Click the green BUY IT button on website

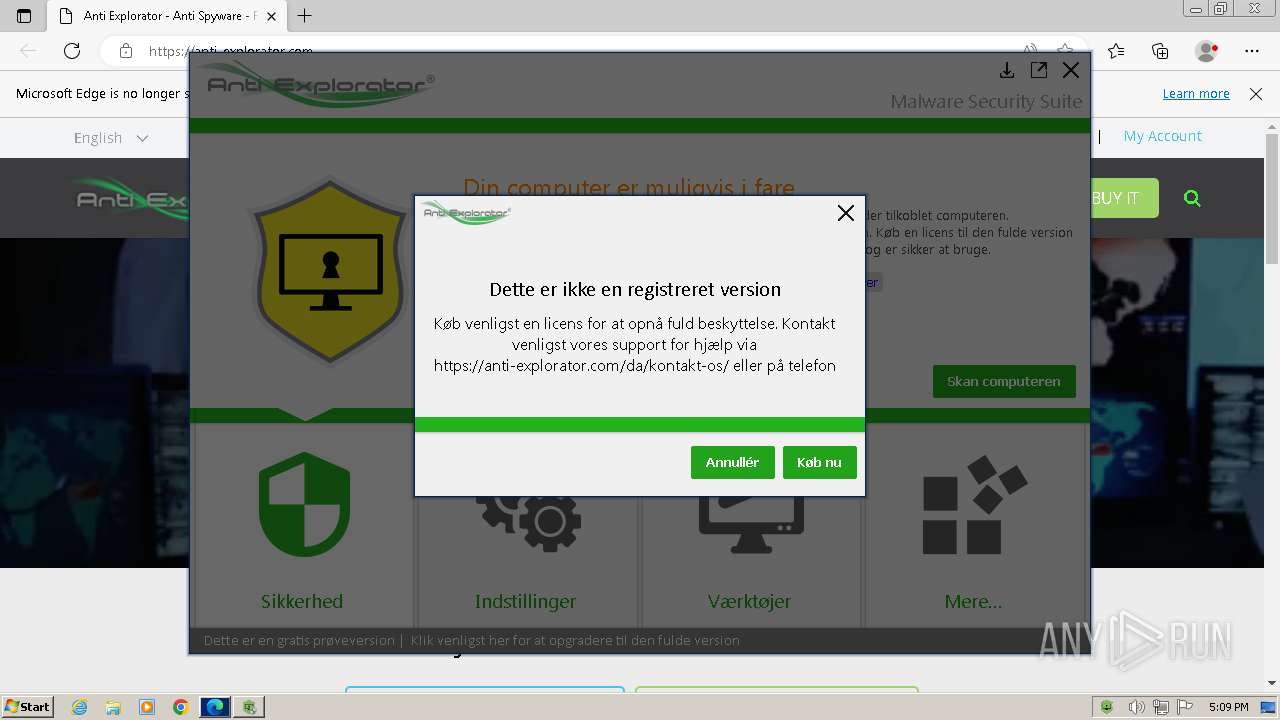point(1124,198)
